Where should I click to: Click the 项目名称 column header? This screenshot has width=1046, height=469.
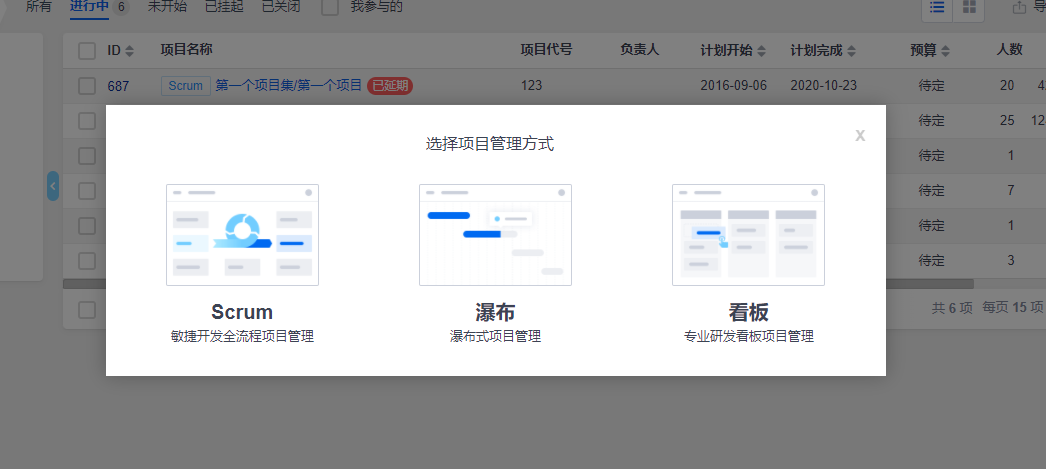pyautogui.click(x=187, y=50)
